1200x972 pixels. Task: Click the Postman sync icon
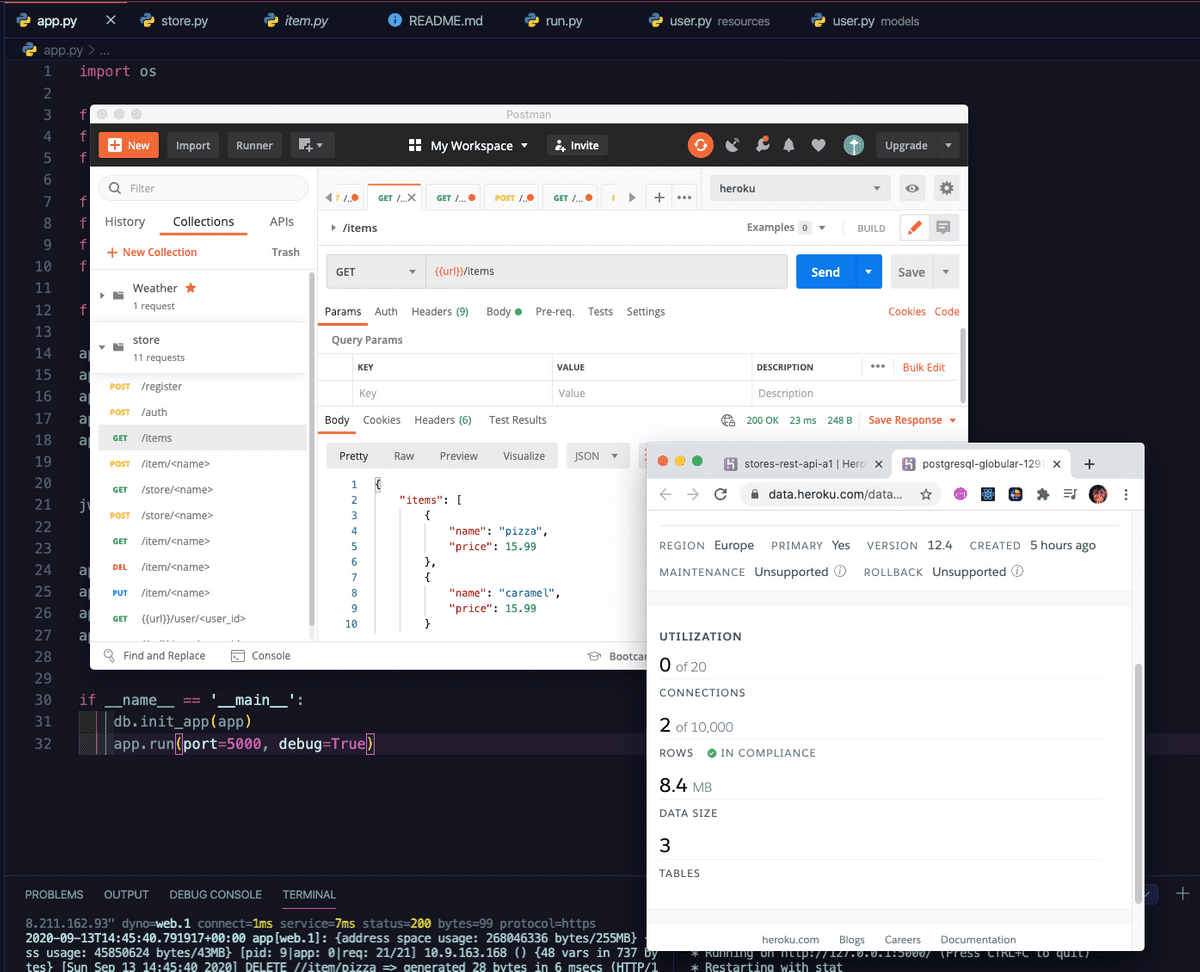pyautogui.click(x=700, y=145)
